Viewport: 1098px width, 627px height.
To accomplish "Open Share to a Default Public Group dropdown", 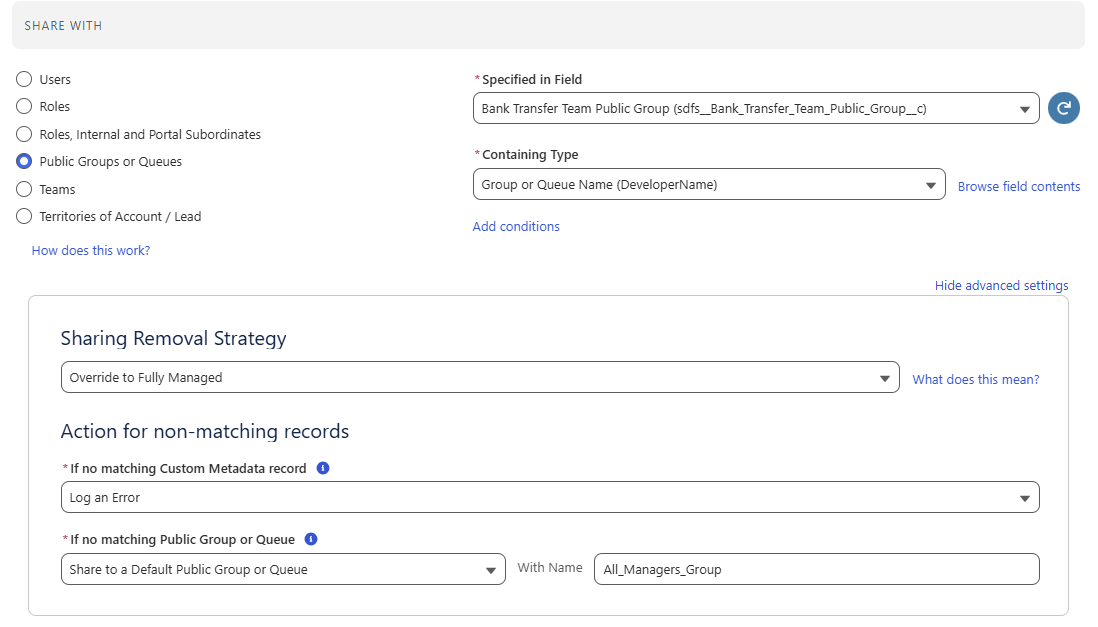I will point(283,570).
